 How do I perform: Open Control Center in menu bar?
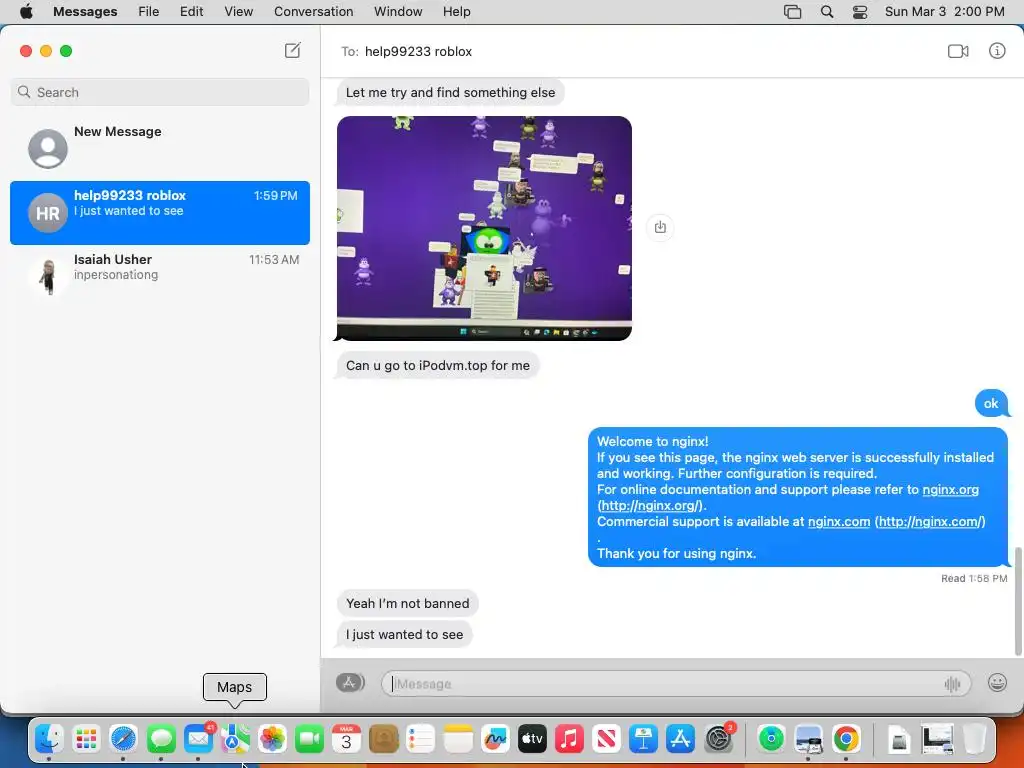(x=860, y=12)
